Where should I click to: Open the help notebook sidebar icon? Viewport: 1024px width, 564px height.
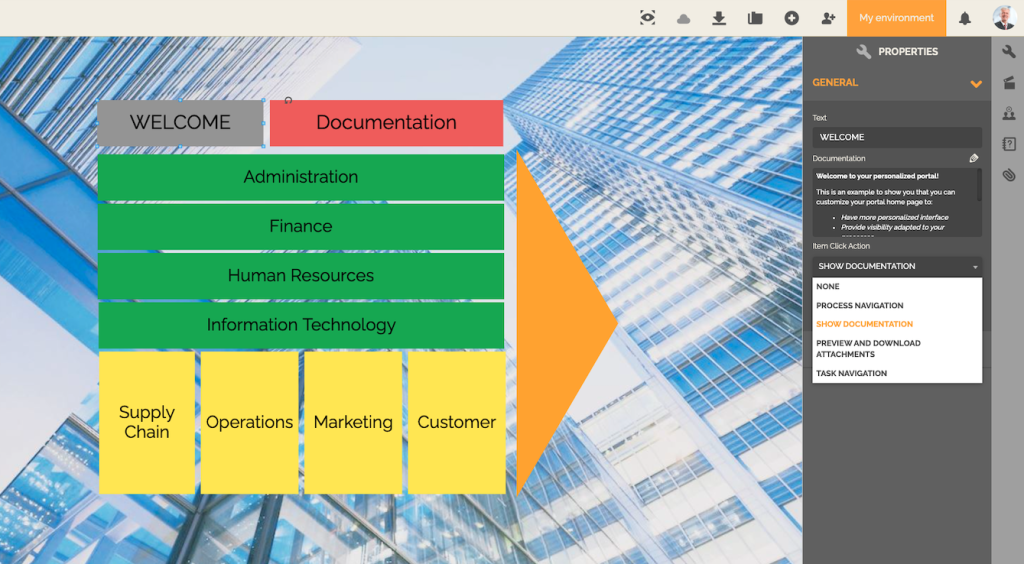tap(1008, 144)
